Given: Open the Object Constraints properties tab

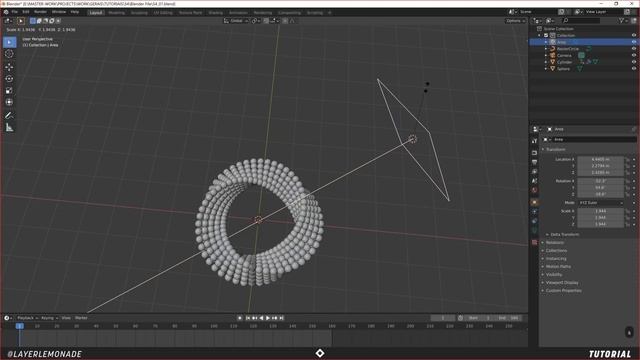Looking at the screenshot, I should (534, 221).
